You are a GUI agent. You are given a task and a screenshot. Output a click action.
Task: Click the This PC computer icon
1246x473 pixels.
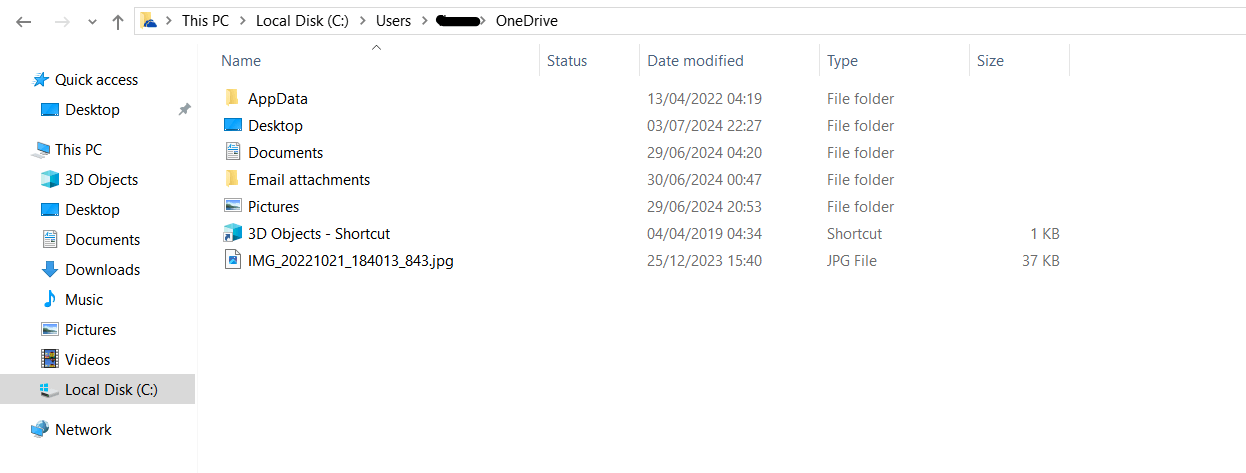(41, 149)
